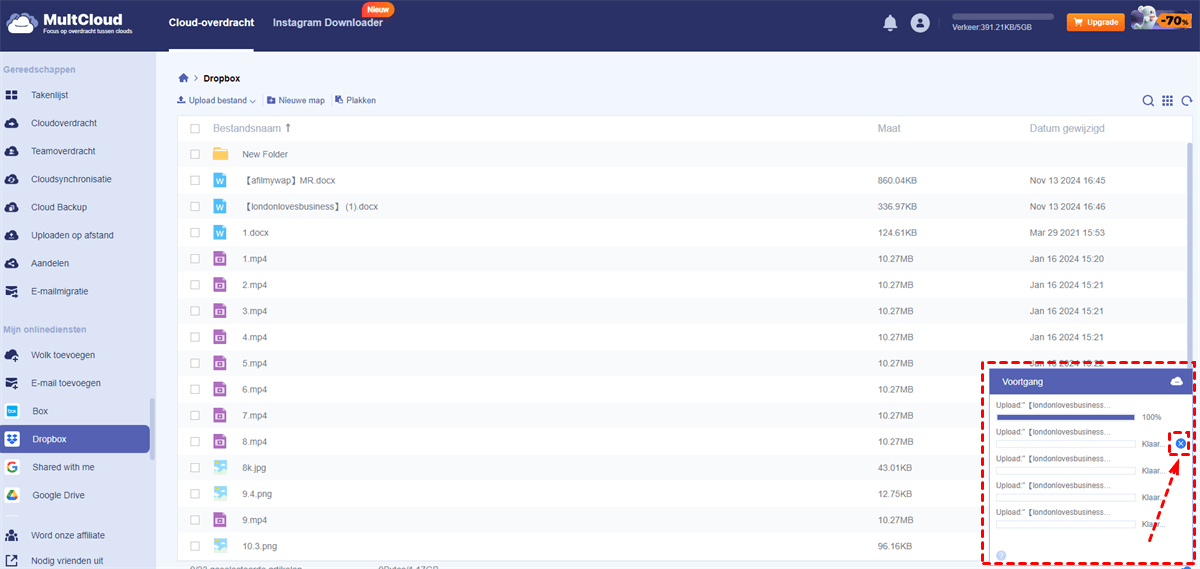
Task: Sort by Maat column header
Action: pos(889,128)
